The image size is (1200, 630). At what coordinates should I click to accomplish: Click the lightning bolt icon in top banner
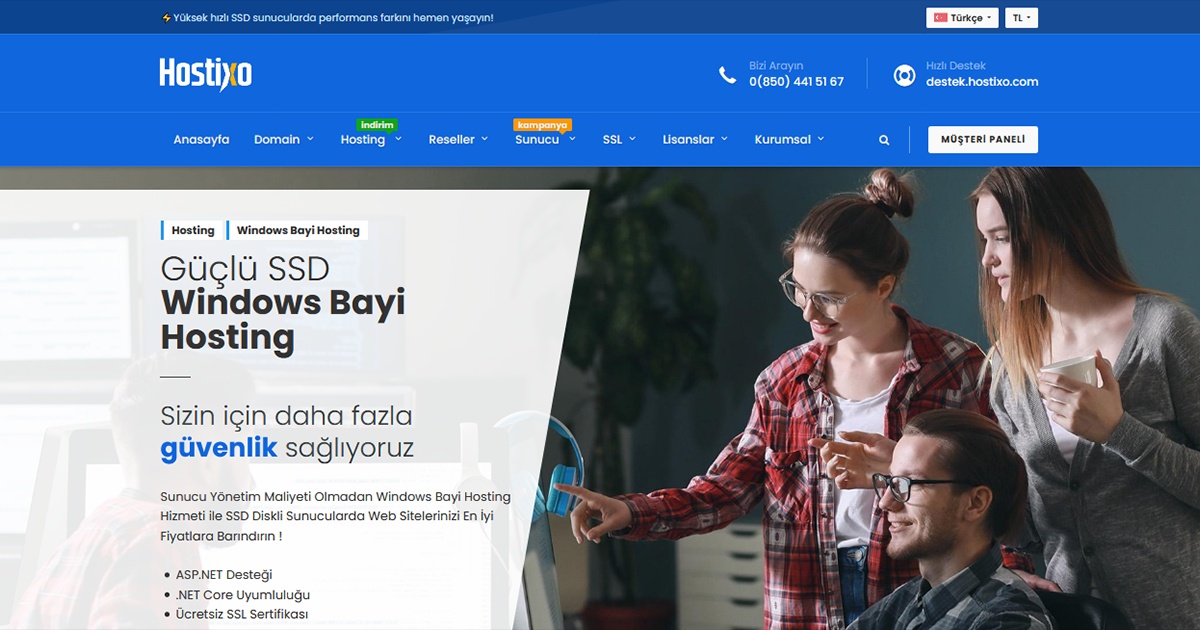point(165,17)
